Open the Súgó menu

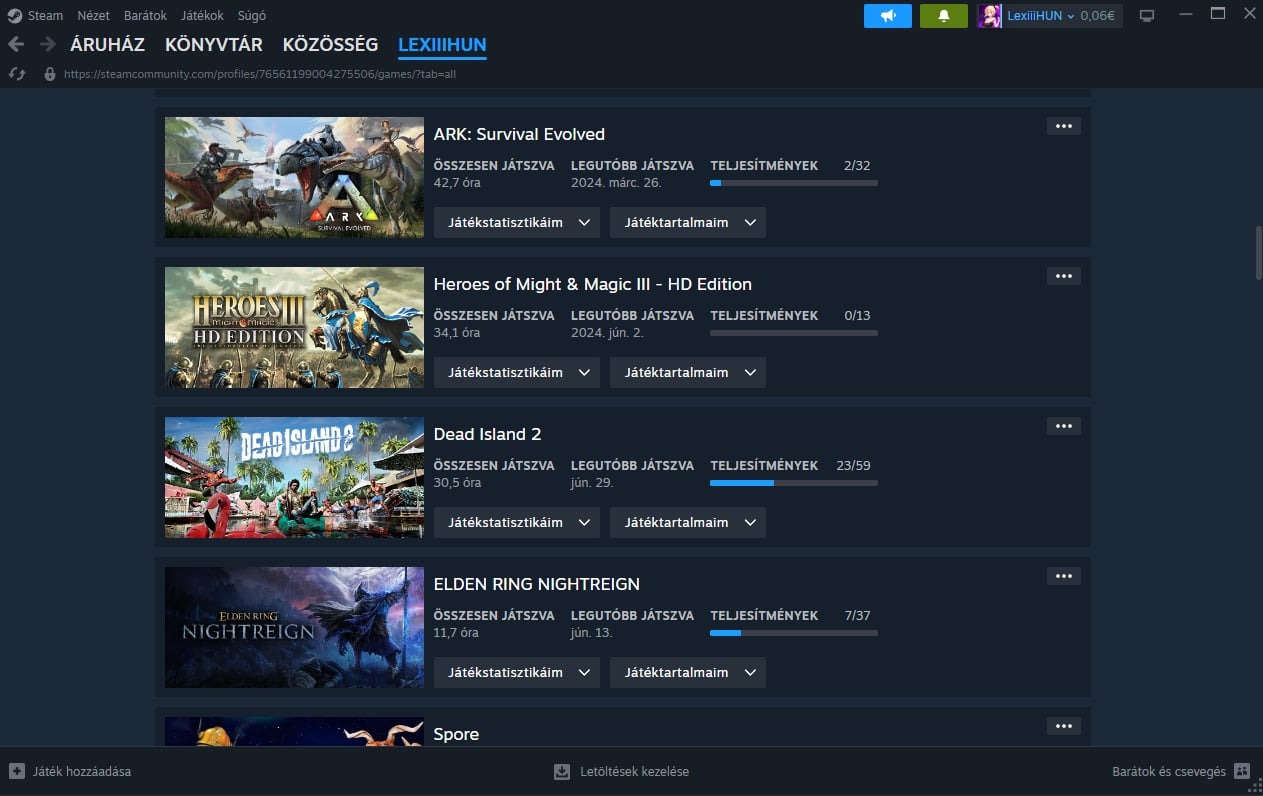tap(252, 16)
